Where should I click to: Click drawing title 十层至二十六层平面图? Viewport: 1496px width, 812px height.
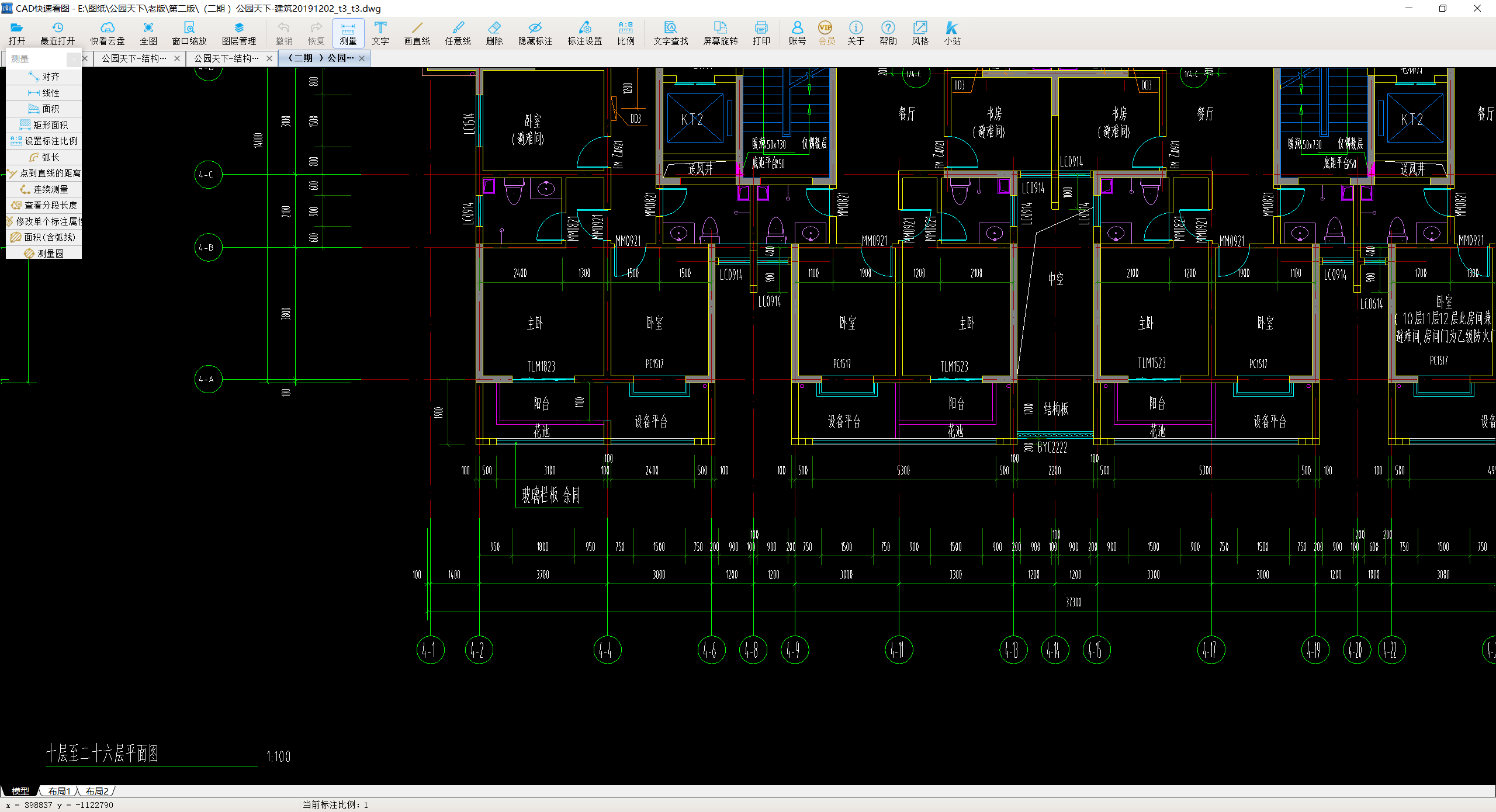pos(102,754)
